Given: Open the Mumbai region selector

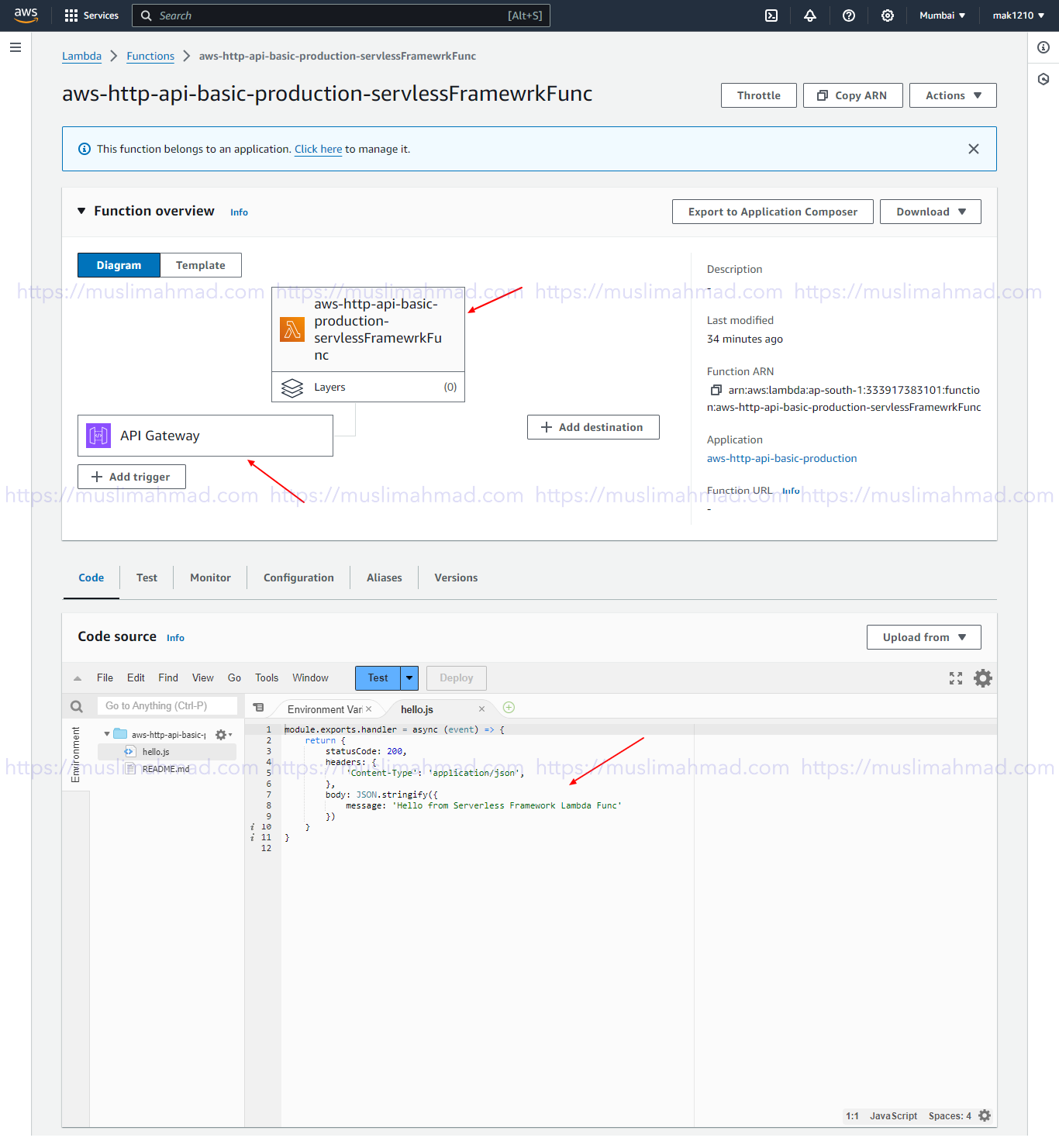Looking at the screenshot, I should click(x=942, y=16).
